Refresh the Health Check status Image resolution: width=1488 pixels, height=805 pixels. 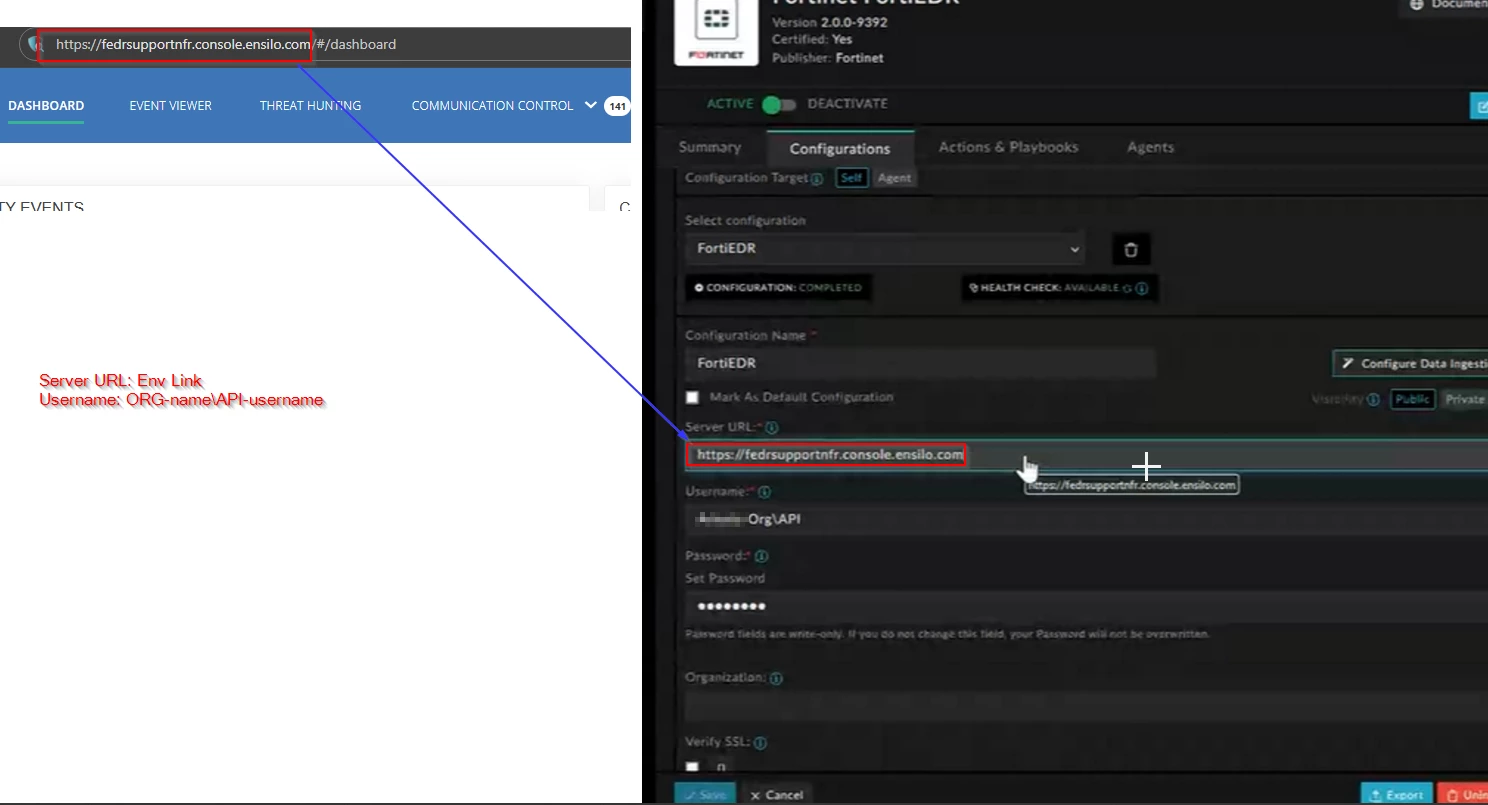pos(1127,288)
